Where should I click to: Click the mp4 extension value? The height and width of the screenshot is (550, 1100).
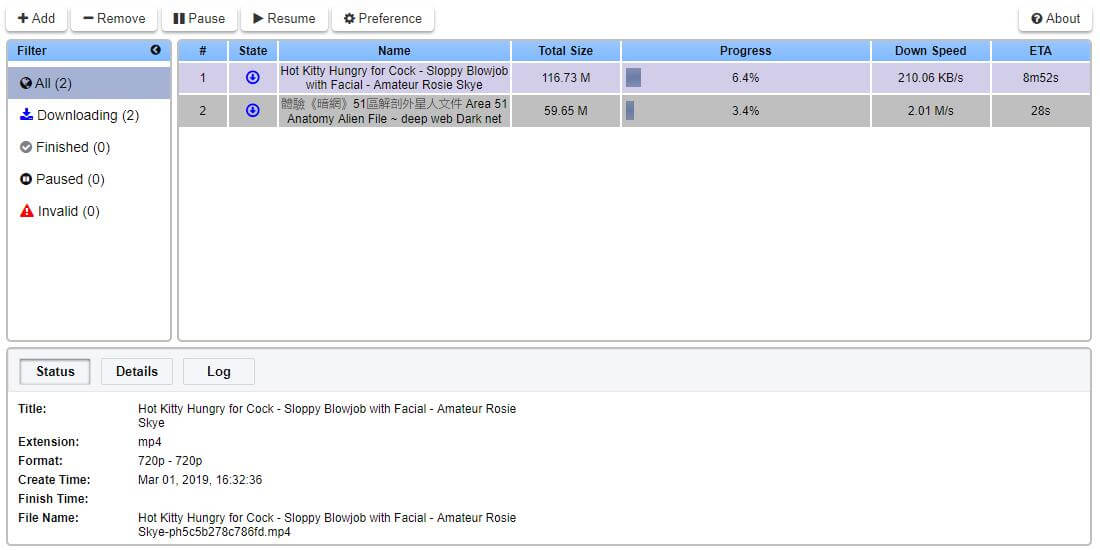[x=150, y=443]
